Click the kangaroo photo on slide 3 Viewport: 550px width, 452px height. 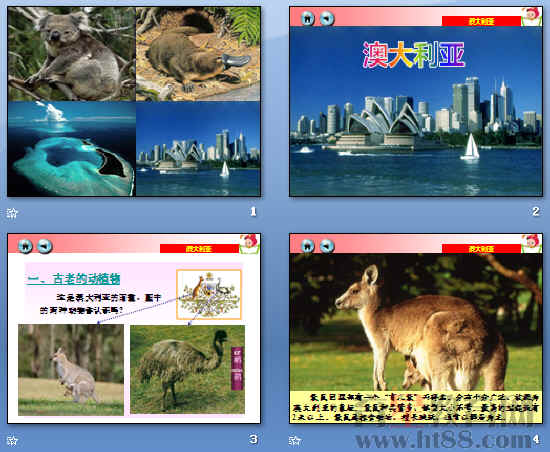point(71,370)
